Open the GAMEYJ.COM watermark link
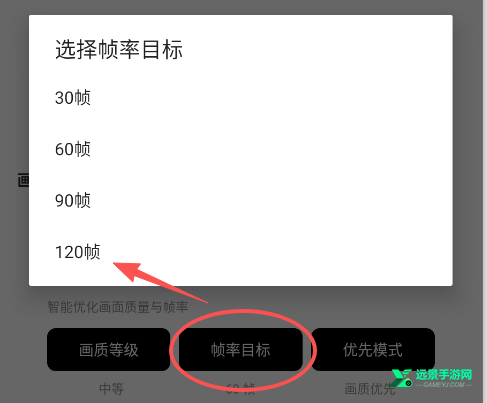Image resolution: width=487 pixels, height=403 pixels. [444, 385]
